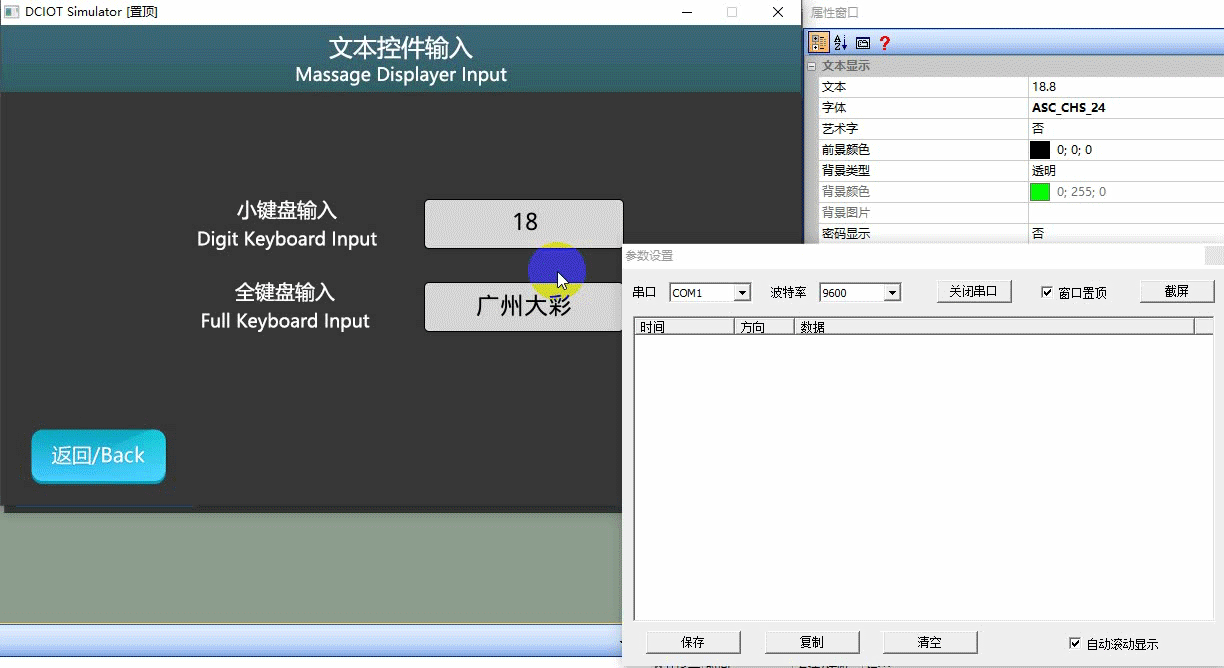
Task: Click the 关闭串口 button
Action: (974, 291)
